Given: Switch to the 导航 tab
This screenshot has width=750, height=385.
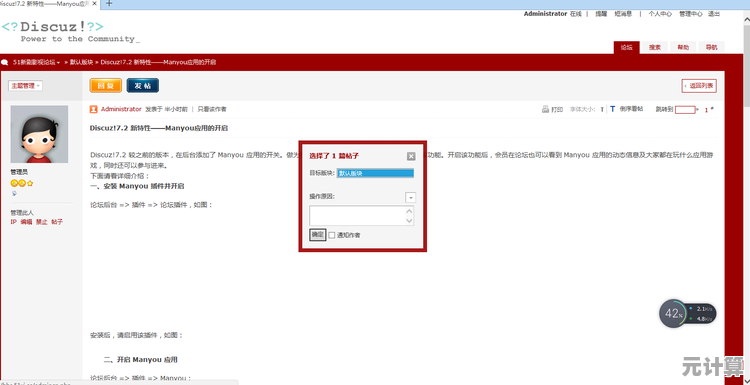Looking at the screenshot, I should point(711,47).
